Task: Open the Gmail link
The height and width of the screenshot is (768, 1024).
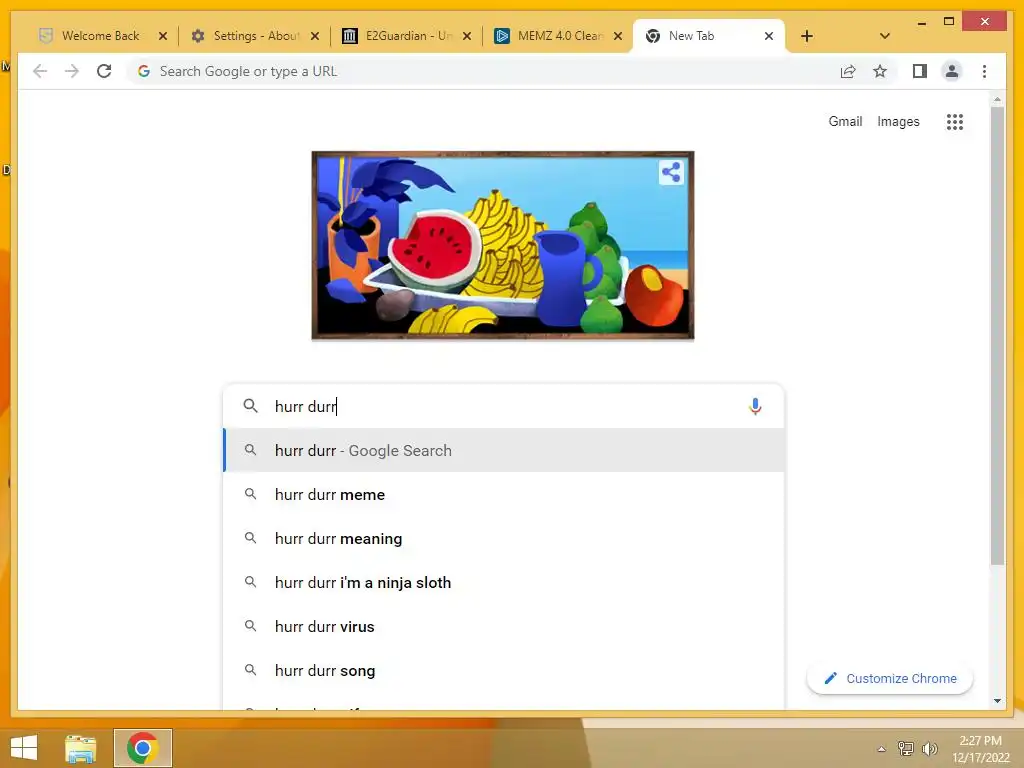Action: pyautogui.click(x=845, y=121)
